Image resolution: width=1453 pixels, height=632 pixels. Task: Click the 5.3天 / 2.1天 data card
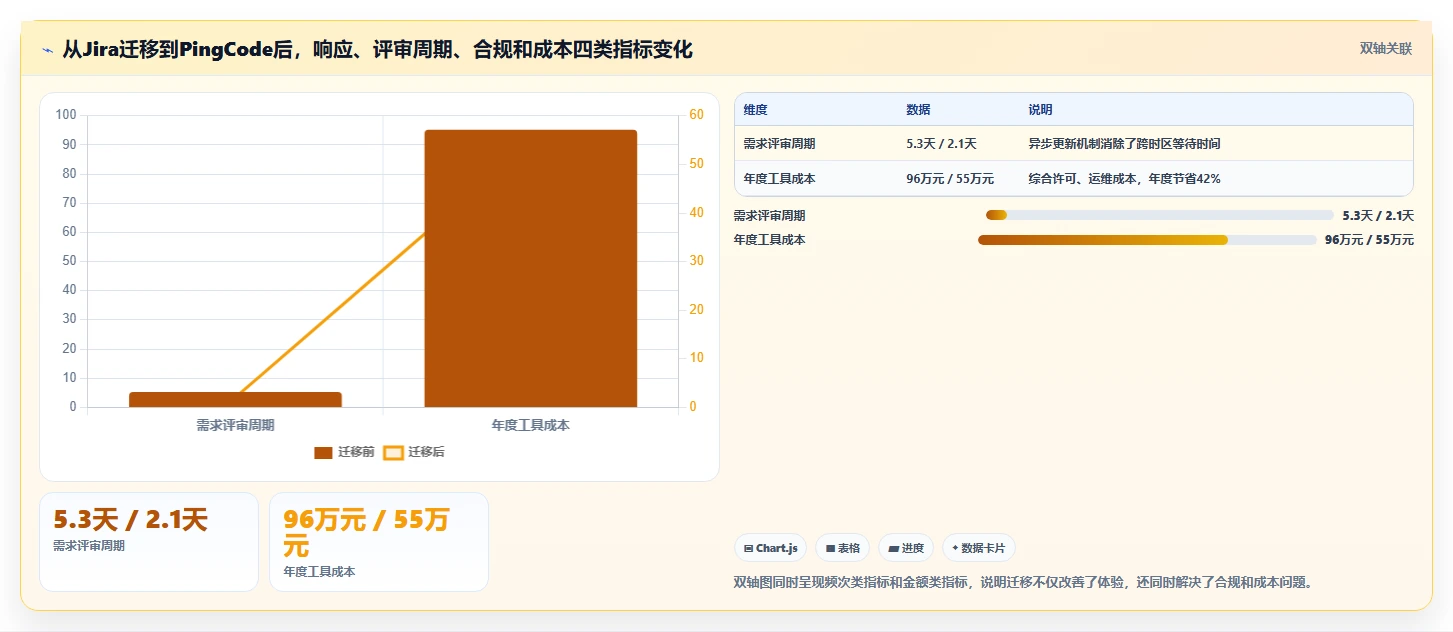149,541
